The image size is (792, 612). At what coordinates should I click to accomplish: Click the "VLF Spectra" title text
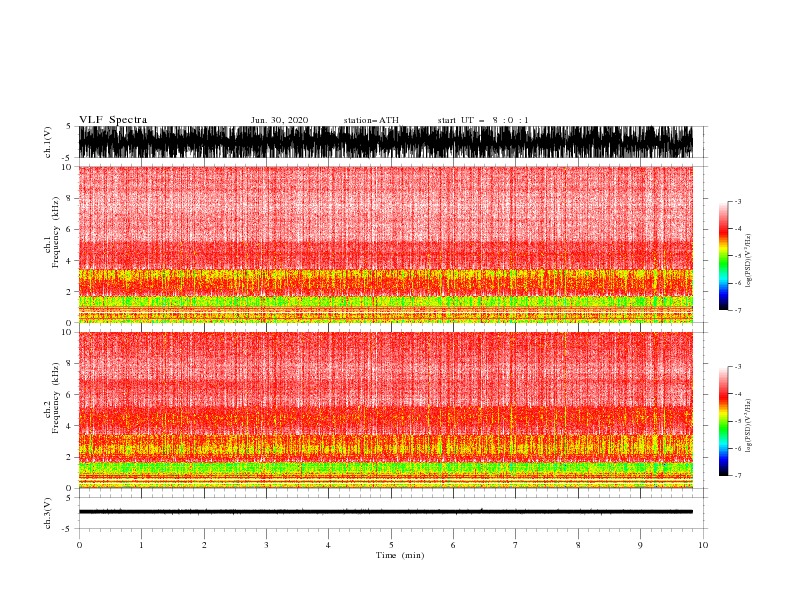click(x=113, y=120)
